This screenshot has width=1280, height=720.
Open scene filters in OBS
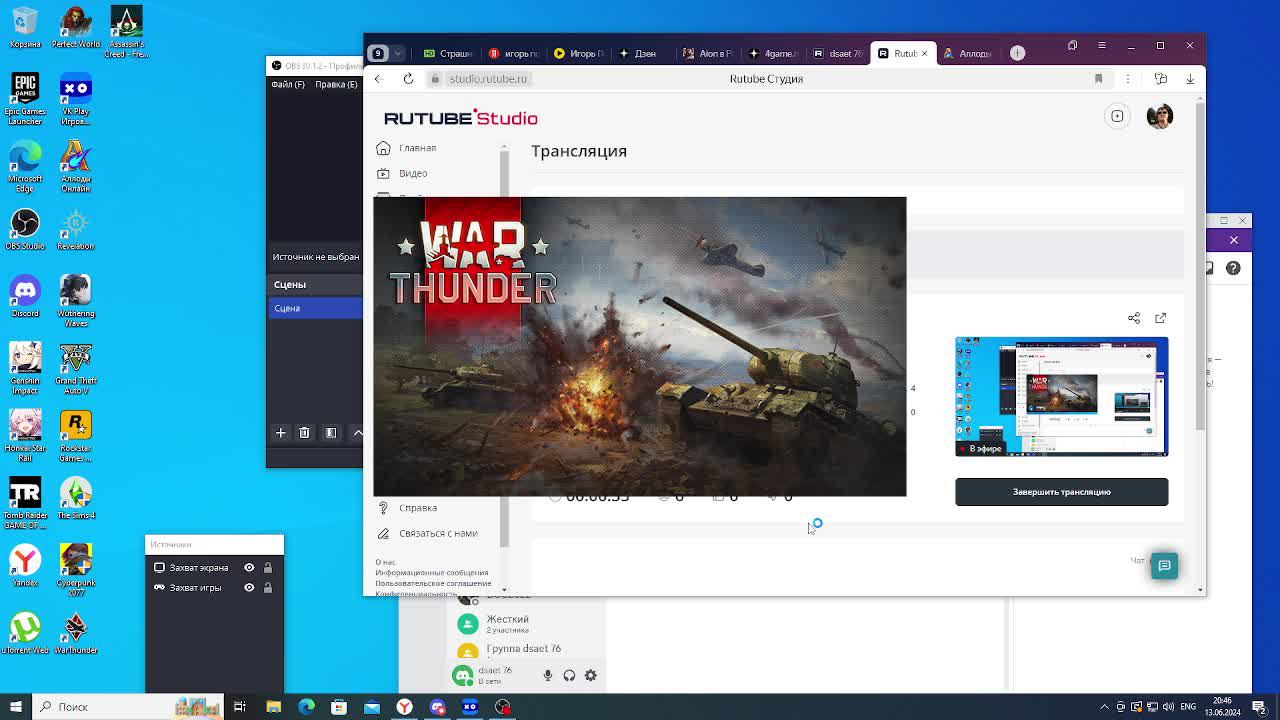coord(331,433)
